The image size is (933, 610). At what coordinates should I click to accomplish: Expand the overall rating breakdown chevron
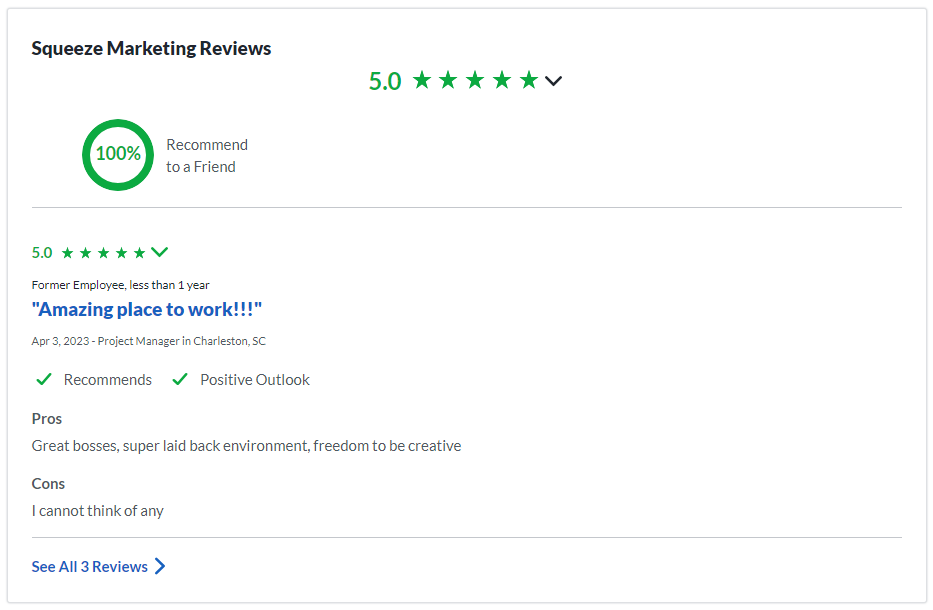(x=553, y=81)
